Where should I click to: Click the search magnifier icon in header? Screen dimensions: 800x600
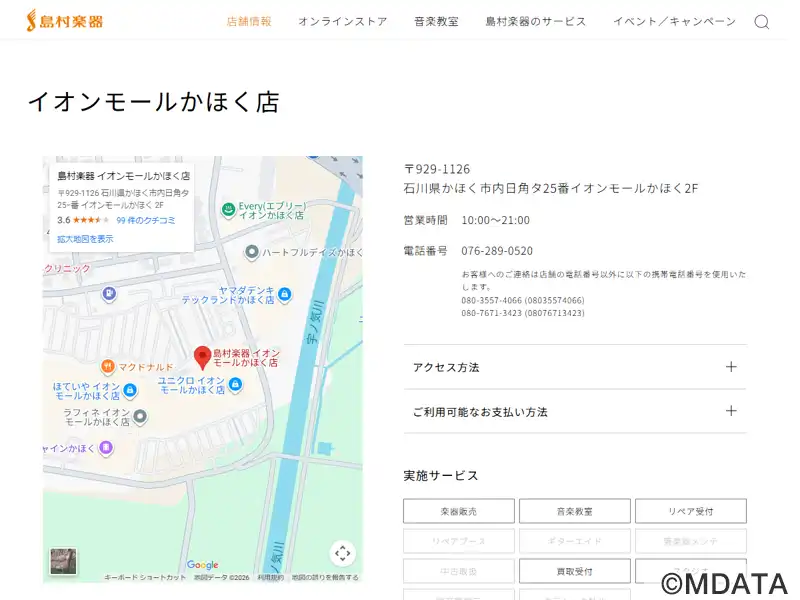point(762,22)
